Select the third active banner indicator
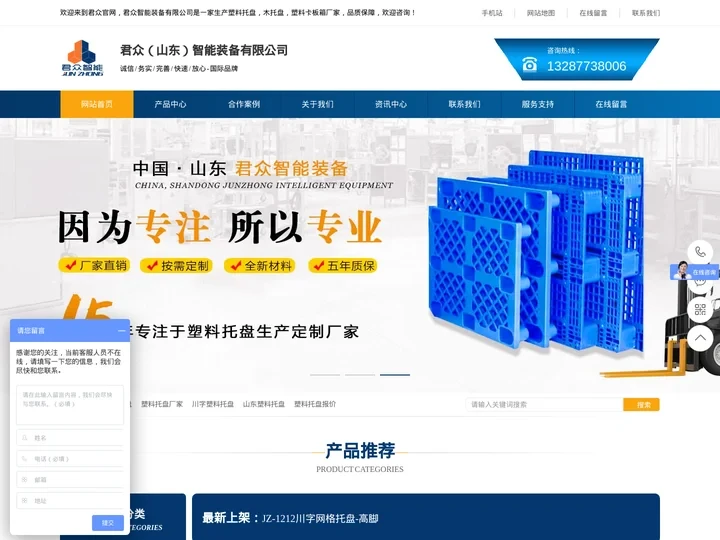This screenshot has height=540, width=720. click(395, 375)
